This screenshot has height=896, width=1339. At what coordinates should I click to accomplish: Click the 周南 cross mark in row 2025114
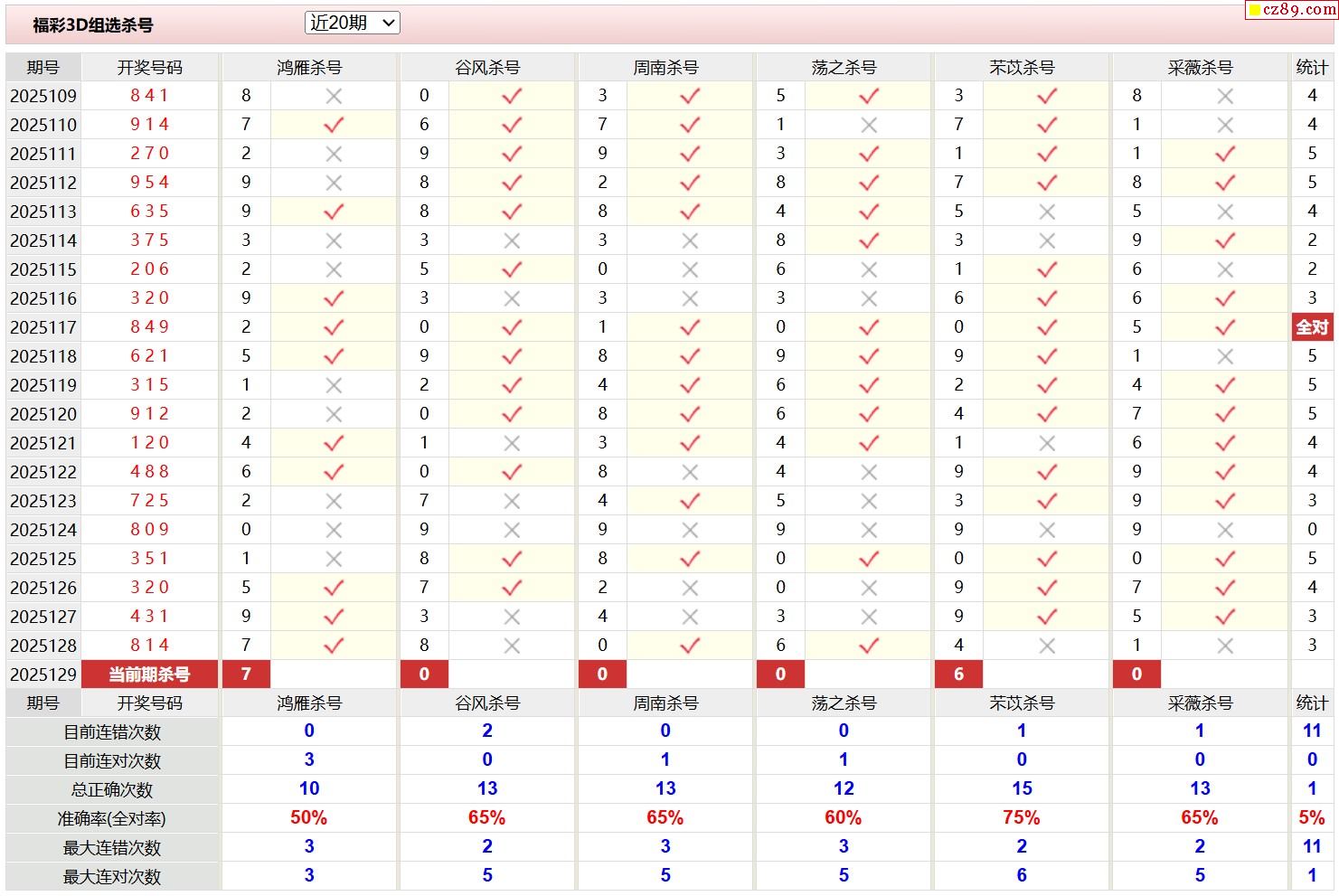[x=690, y=241]
